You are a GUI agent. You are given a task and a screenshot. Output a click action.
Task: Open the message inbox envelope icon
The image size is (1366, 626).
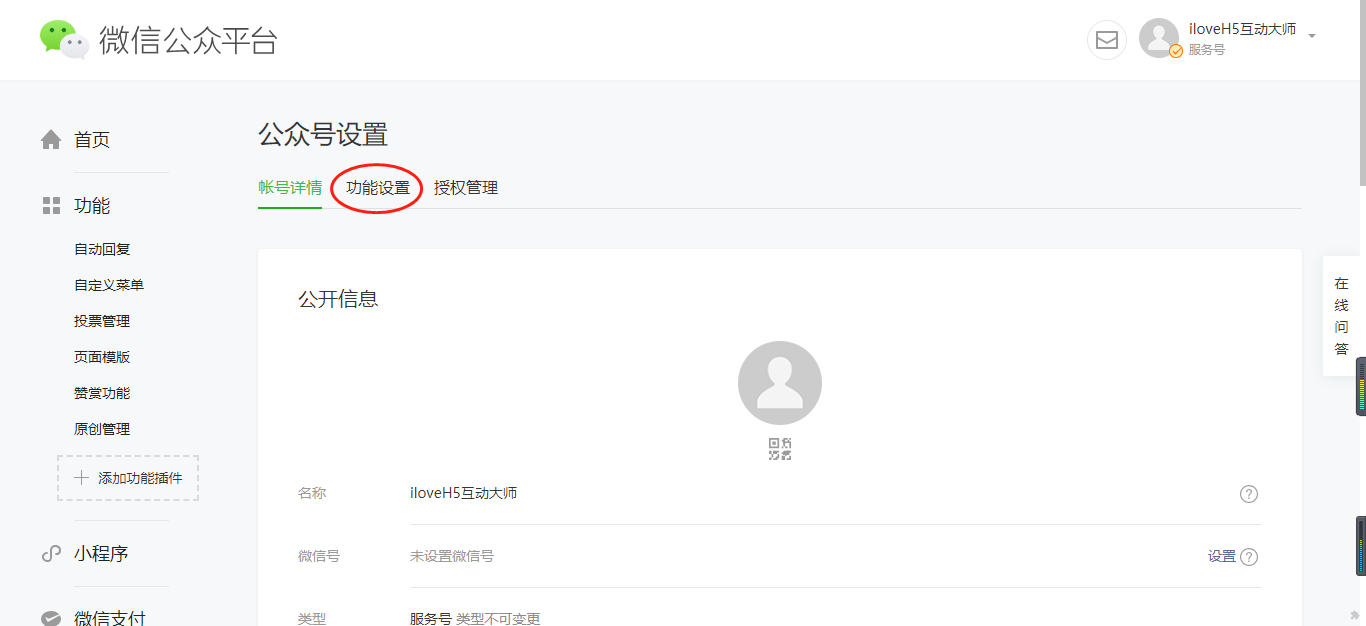click(x=1107, y=40)
